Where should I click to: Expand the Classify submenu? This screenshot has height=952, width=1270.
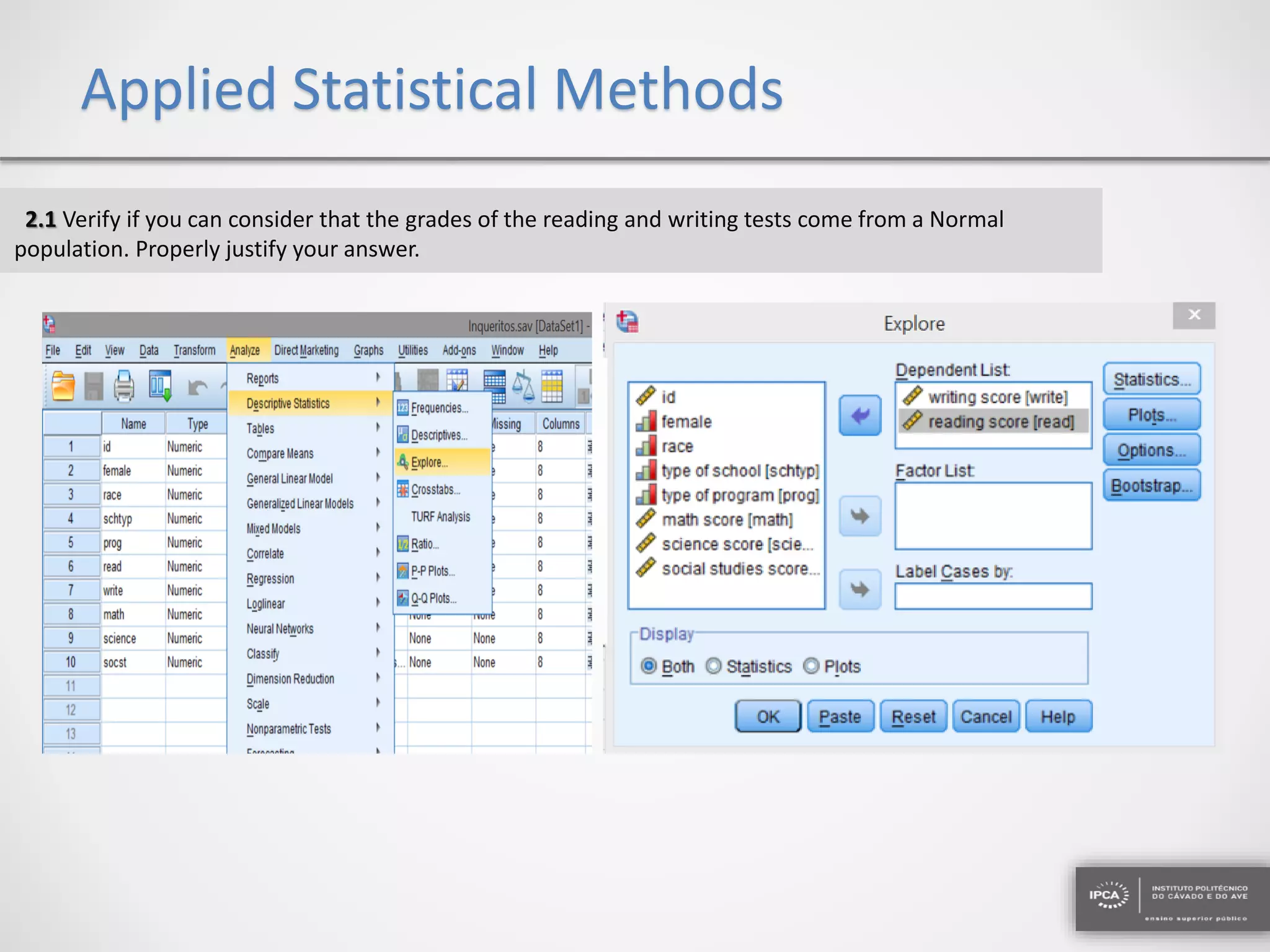[x=310, y=654]
